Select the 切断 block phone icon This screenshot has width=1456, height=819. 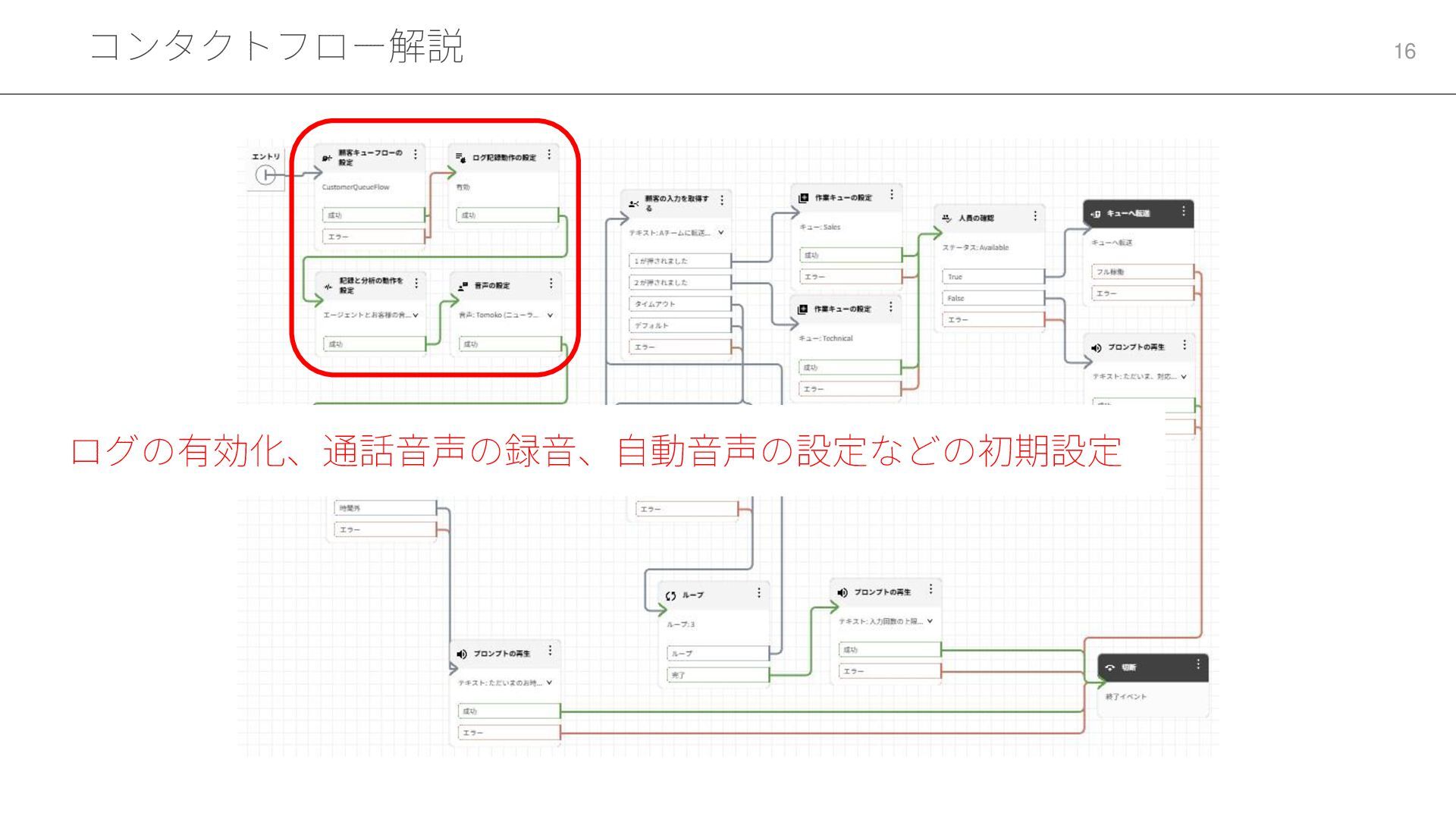[x=1110, y=668]
